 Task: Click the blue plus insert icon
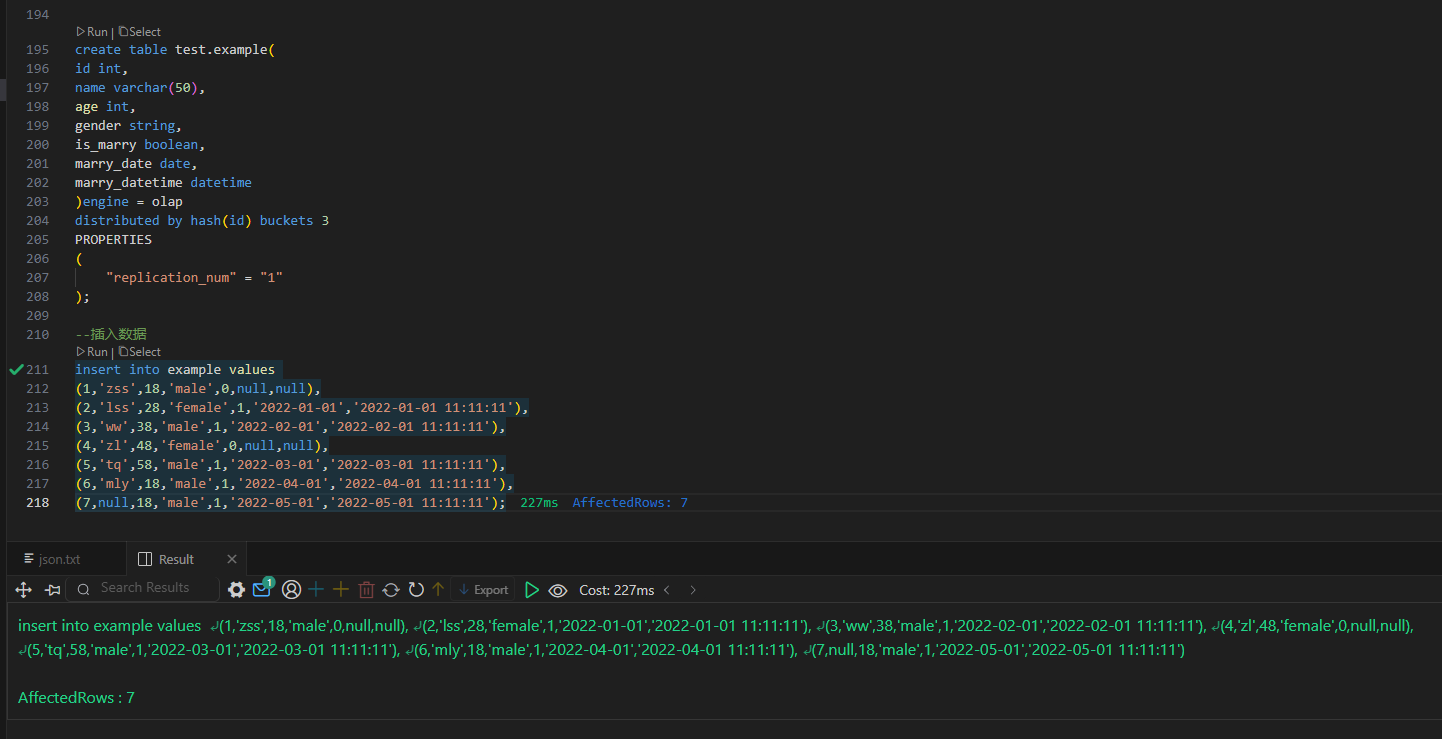[x=316, y=590]
